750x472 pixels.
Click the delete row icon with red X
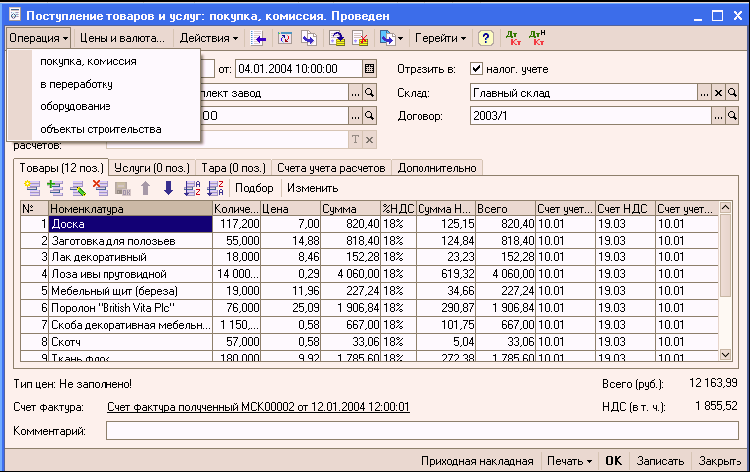click(x=99, y=187)
